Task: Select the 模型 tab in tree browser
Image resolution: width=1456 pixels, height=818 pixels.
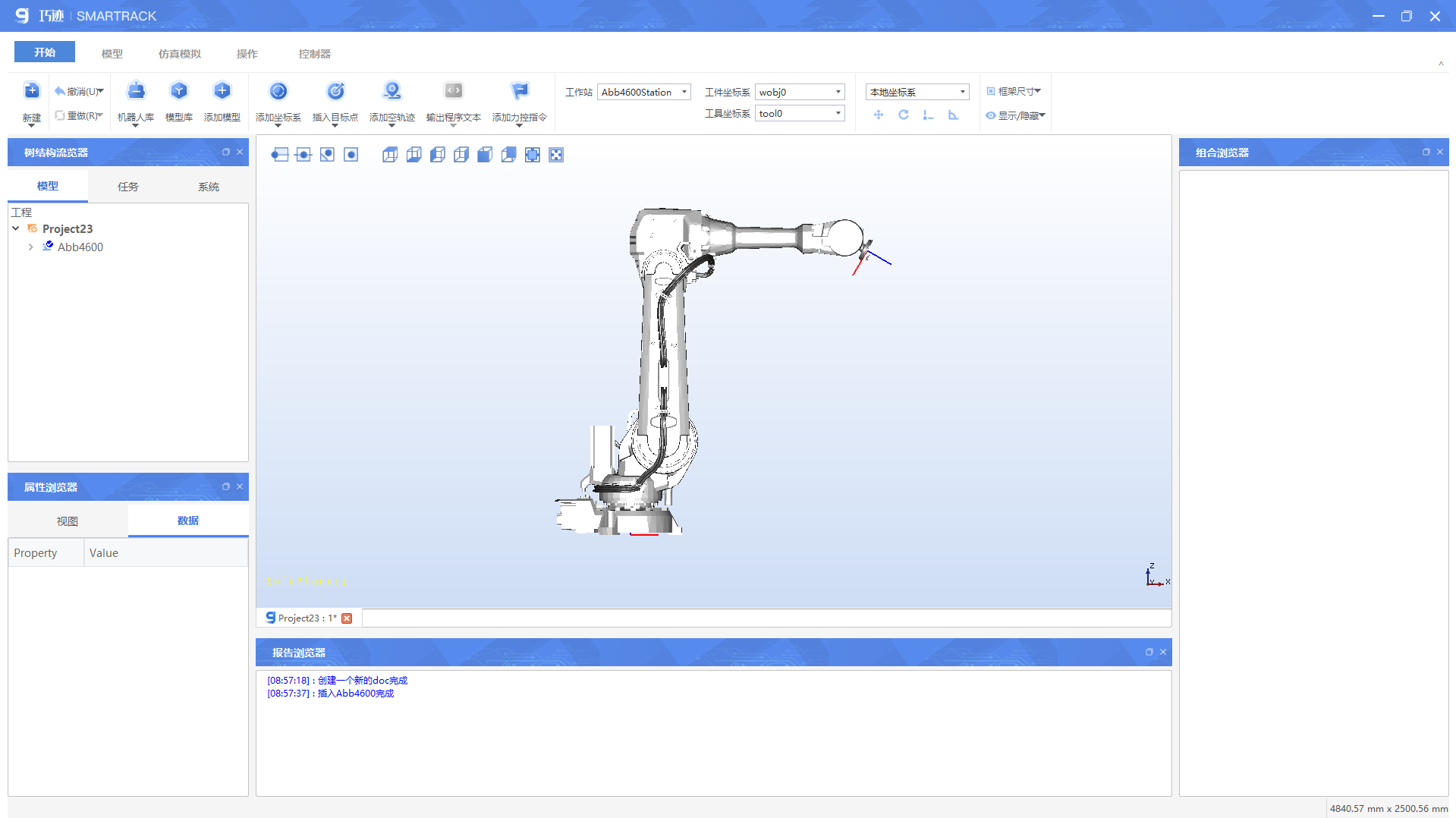Action: [x=48, y=186]
